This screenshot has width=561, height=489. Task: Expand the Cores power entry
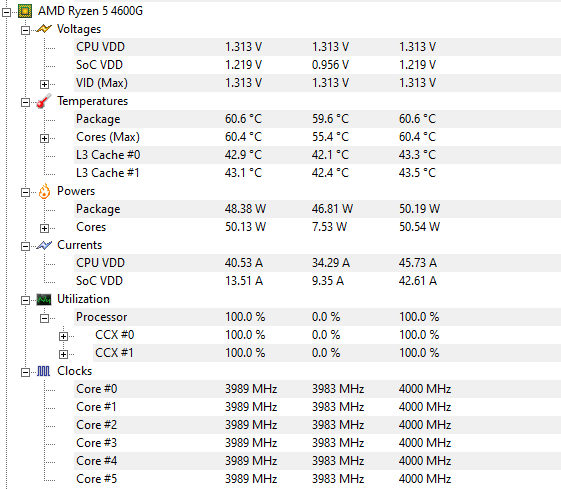44,228
